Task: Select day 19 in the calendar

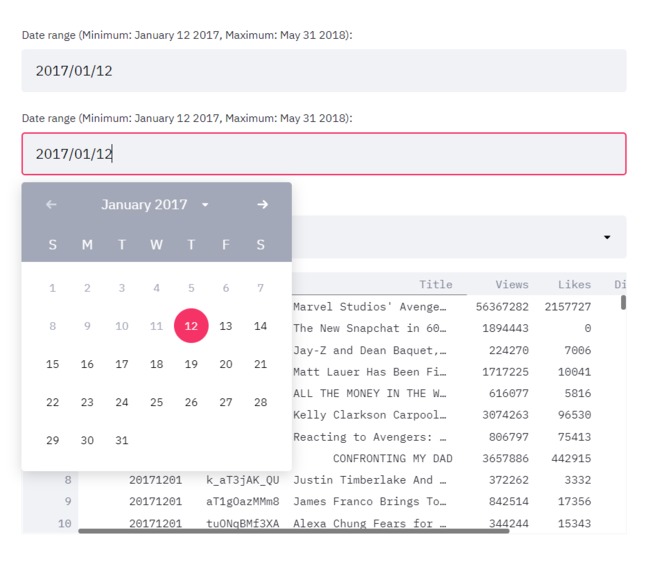Action: coord(191,364)
